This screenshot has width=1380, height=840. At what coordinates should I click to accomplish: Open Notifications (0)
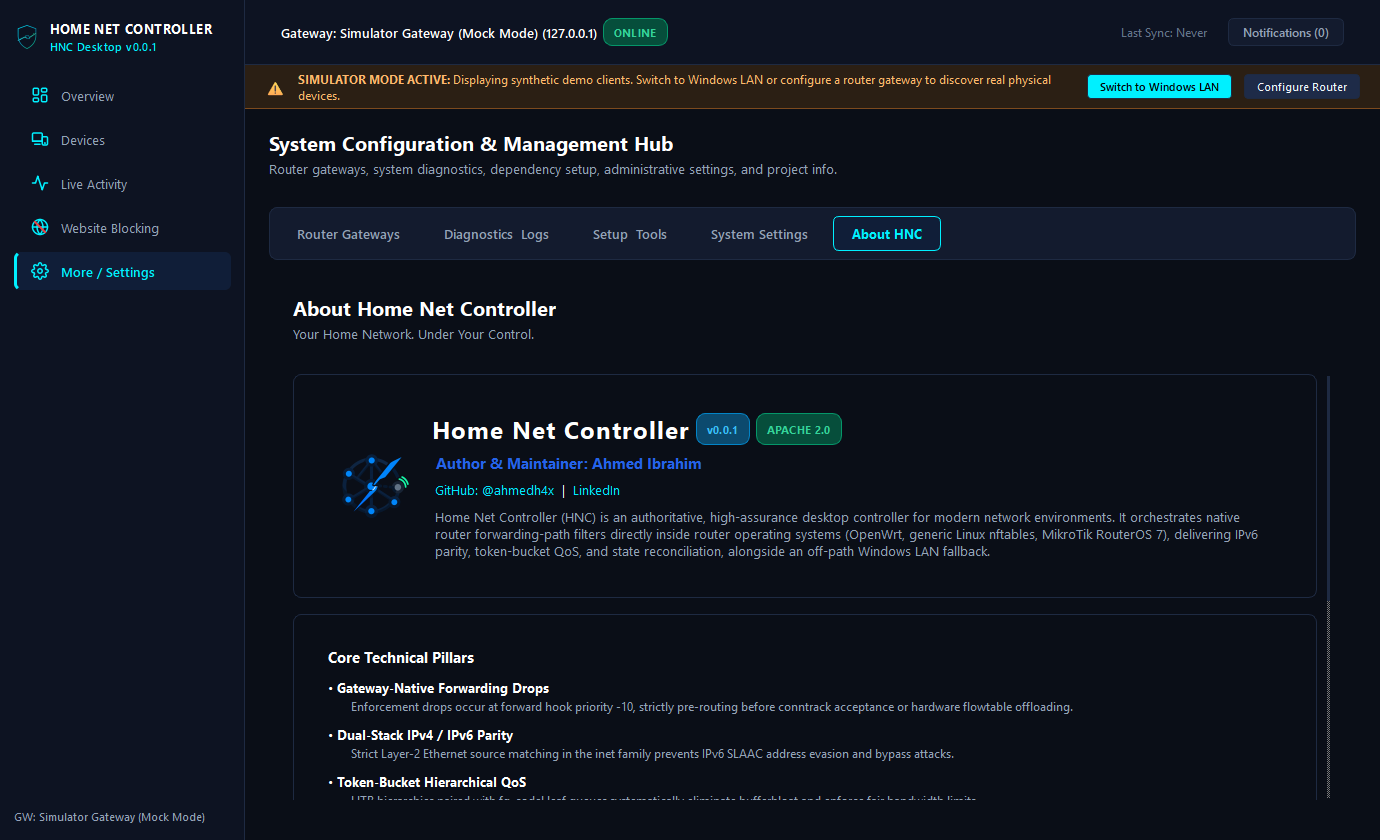click(1286, 33)
